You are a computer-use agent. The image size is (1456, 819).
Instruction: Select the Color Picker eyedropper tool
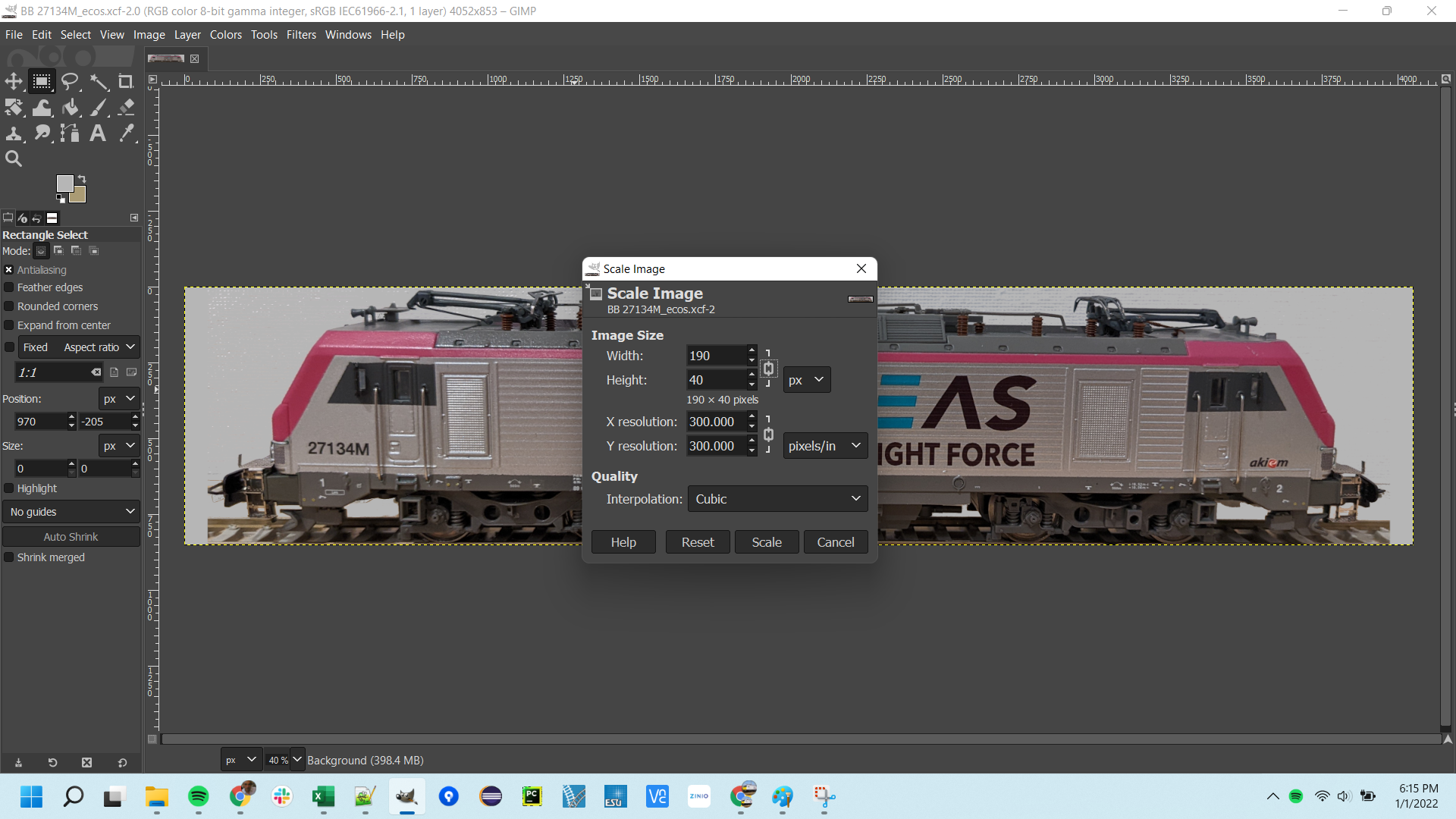coord(126,133)
